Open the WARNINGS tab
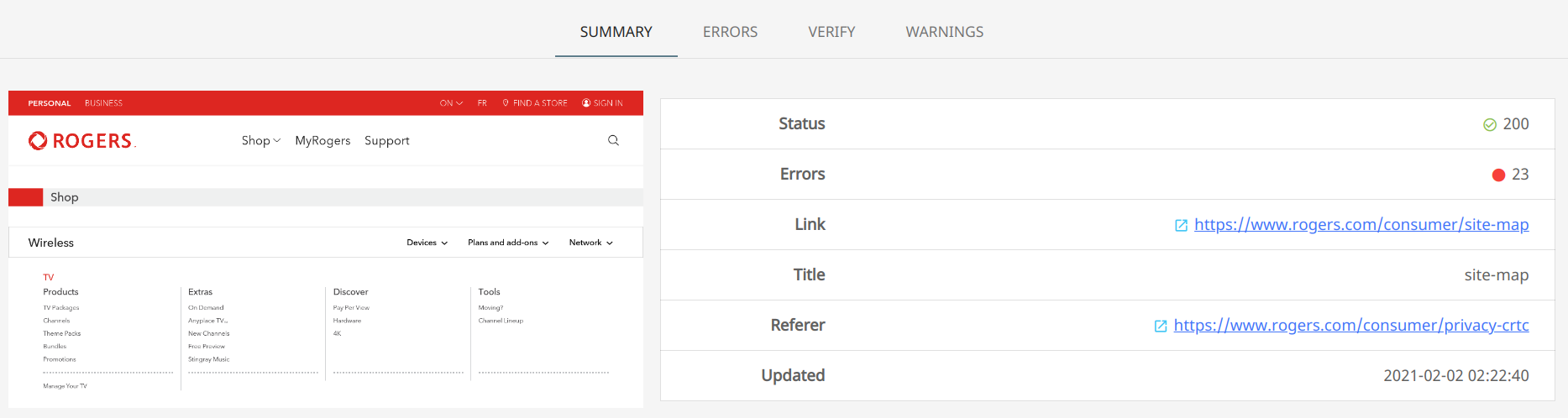Image resolution: width=1568 pixels, height=418 pixels. pos(944,32)
